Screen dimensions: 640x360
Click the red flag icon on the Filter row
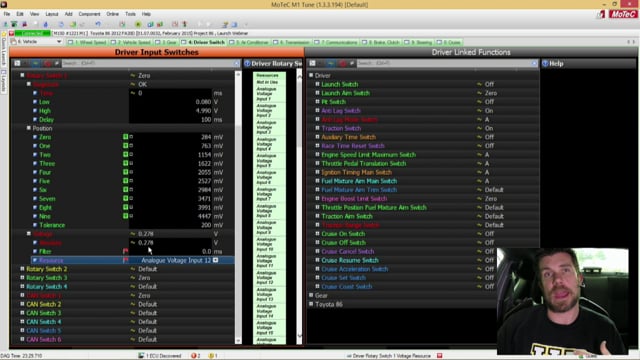pos(125,251)
